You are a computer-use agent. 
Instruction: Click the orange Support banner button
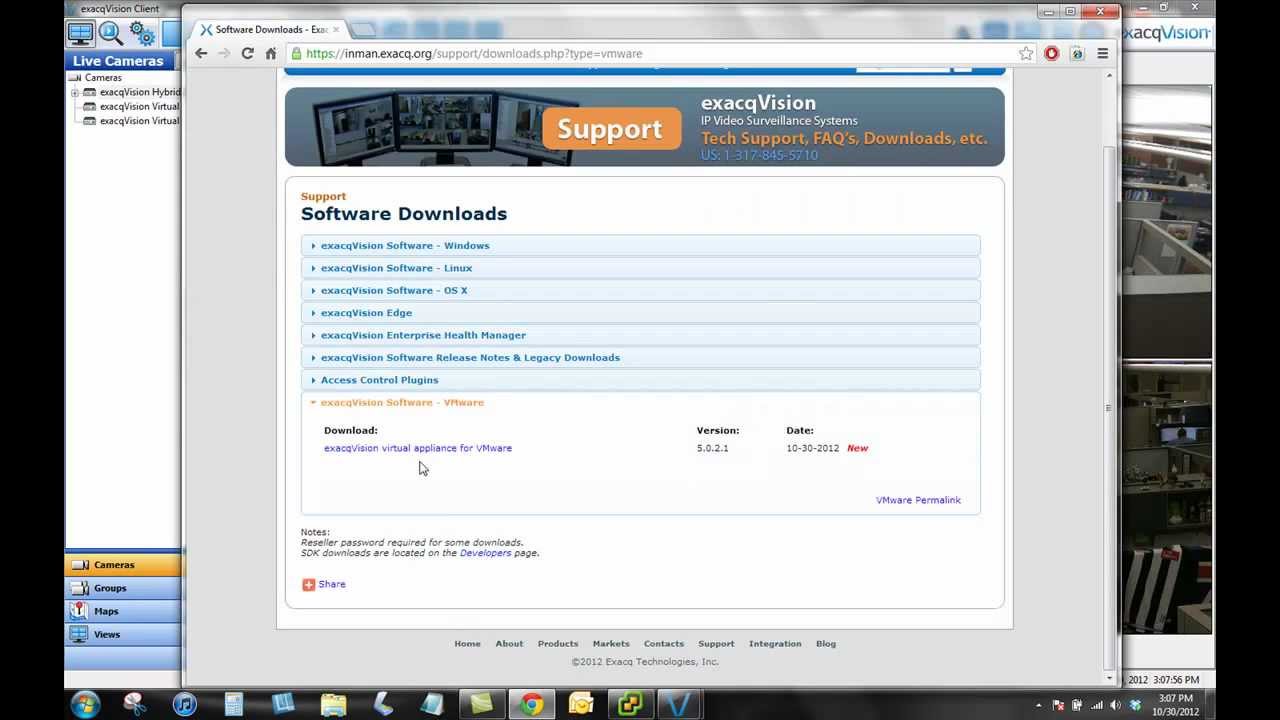[611, 129]
